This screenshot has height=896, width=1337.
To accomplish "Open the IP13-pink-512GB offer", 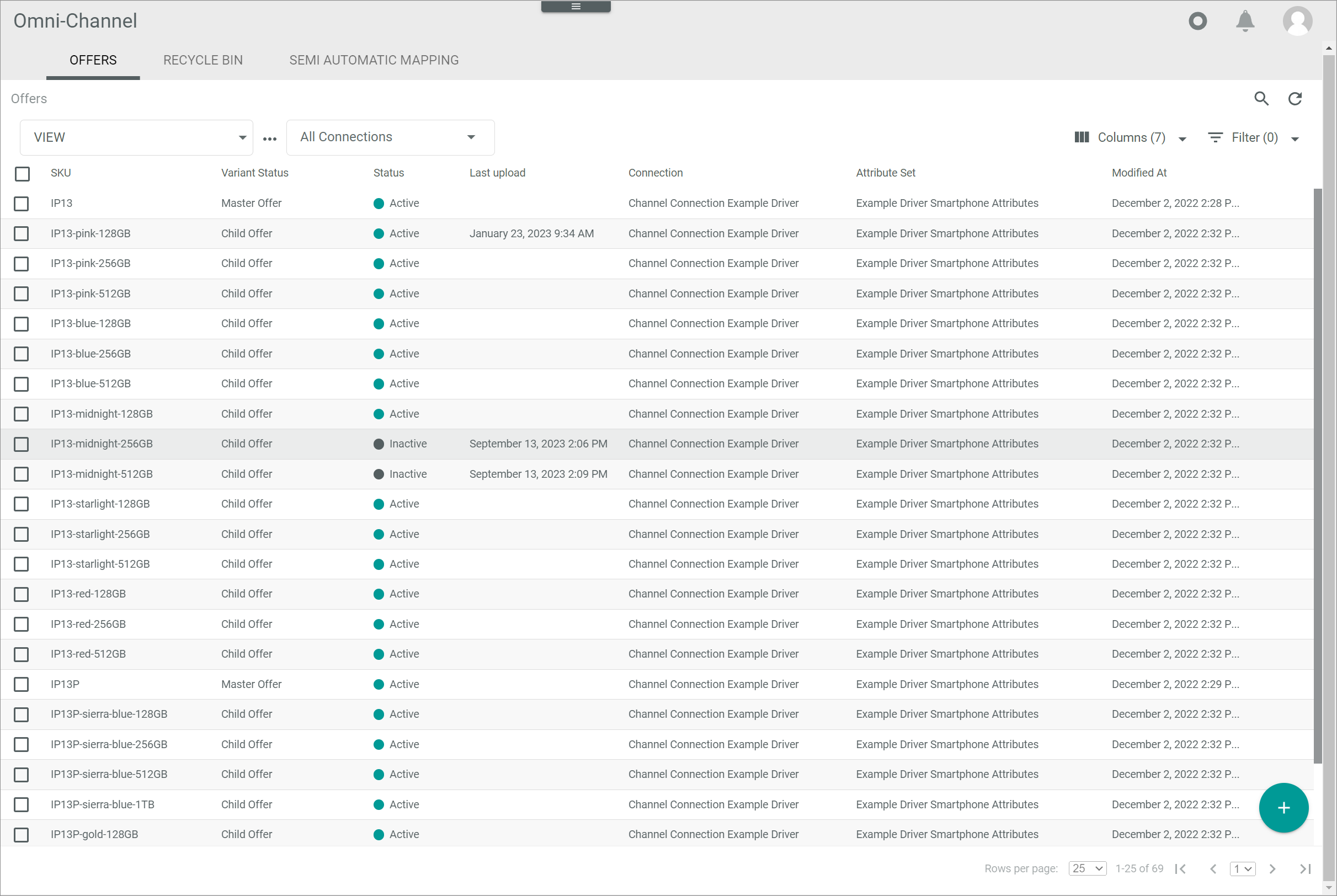I will coord(90,294).
